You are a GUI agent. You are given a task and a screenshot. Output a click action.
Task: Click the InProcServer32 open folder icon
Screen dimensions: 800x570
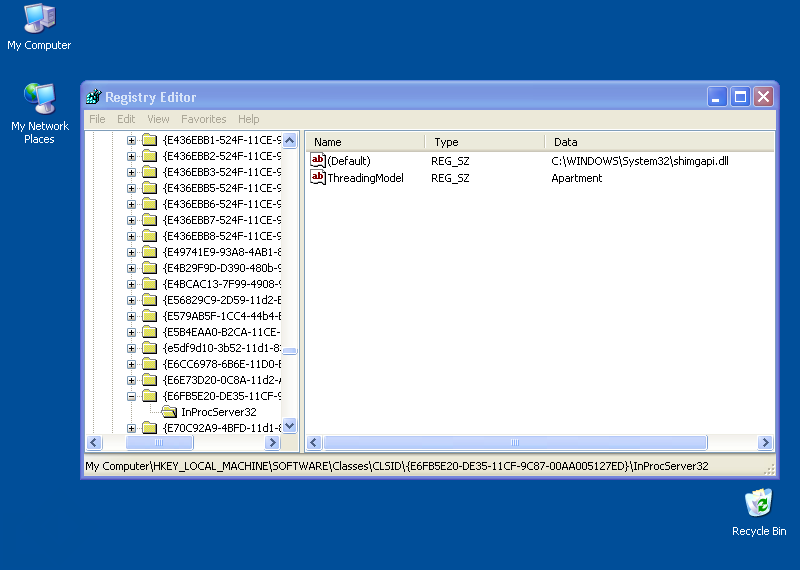point(169,412)
